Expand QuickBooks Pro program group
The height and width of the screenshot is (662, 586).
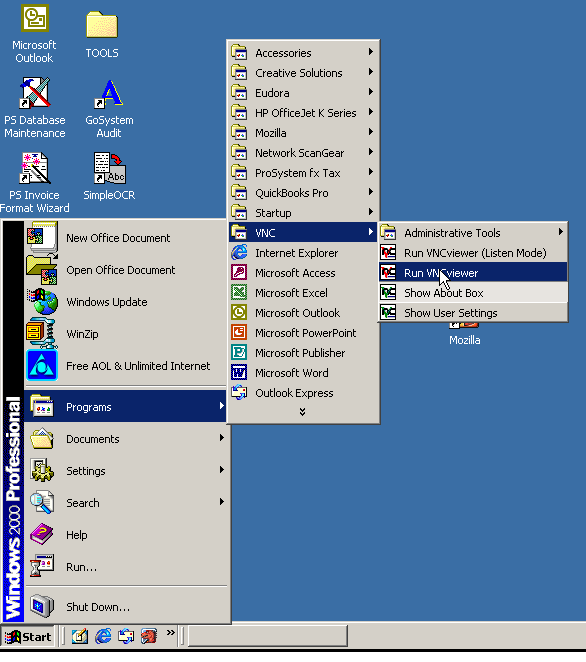coord(303,193)
